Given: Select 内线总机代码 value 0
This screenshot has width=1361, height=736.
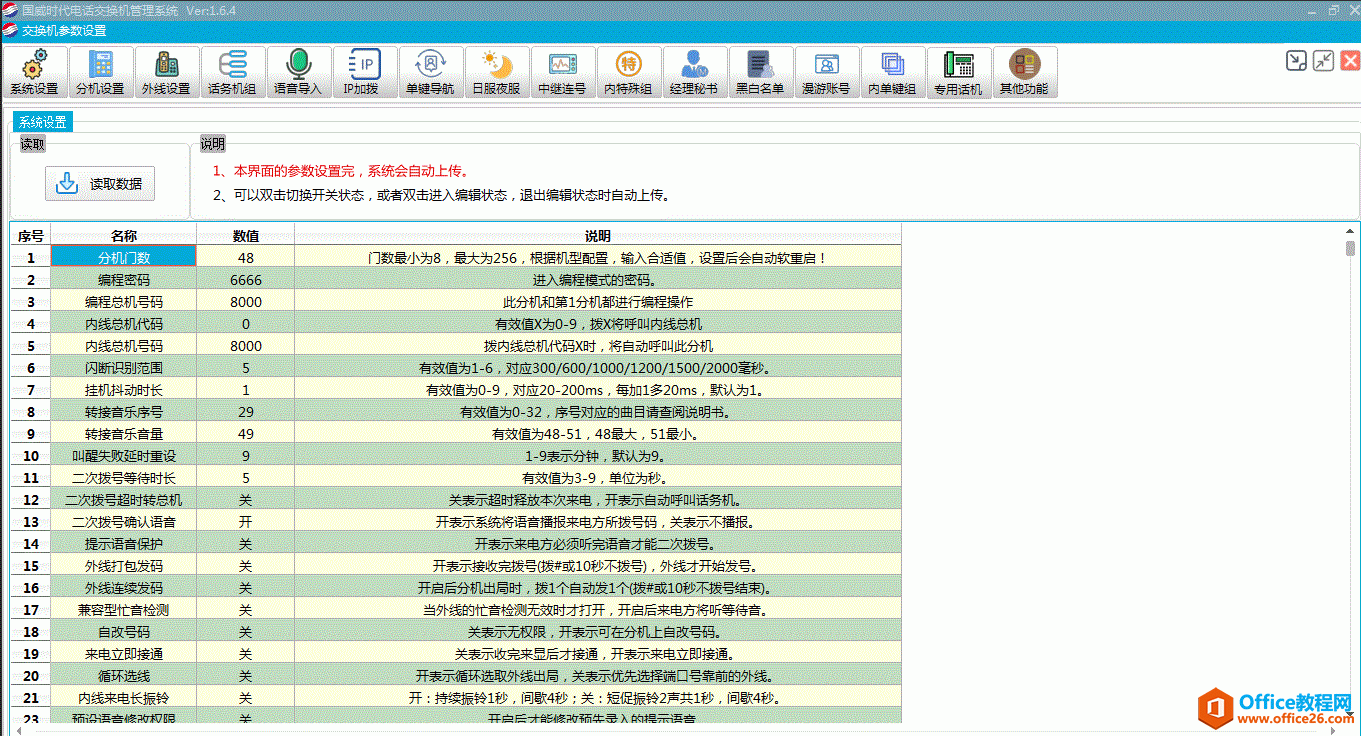Looking at the screenshot, I should (245, 324).
